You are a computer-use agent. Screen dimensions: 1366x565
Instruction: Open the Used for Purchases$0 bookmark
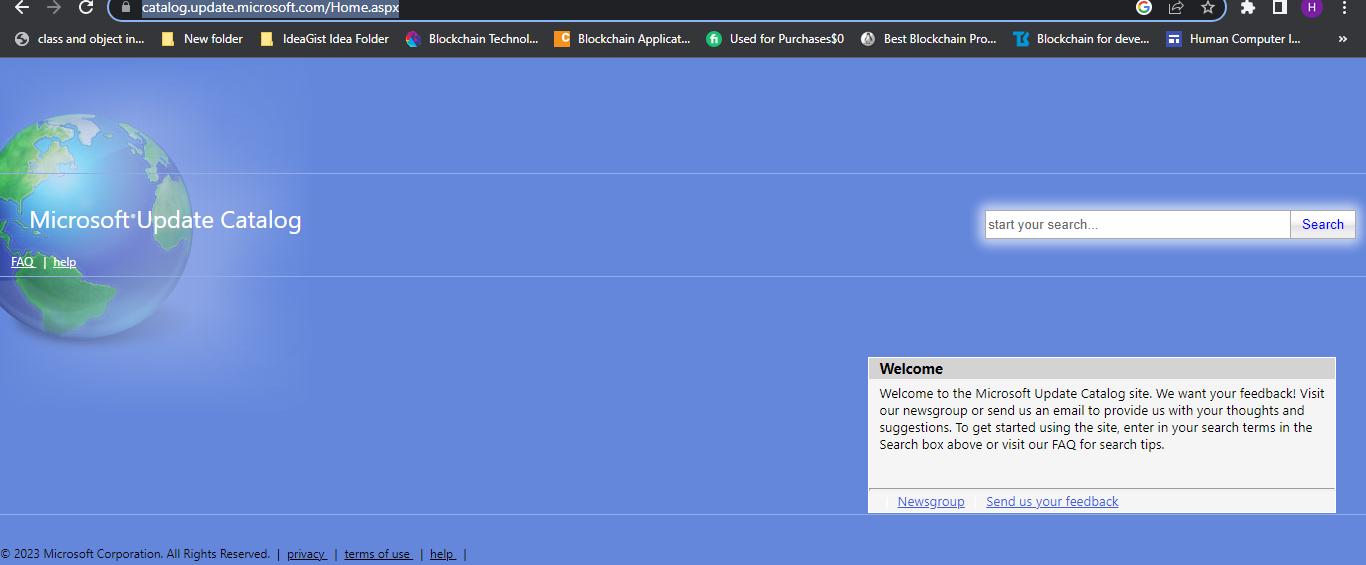(775, 39)
